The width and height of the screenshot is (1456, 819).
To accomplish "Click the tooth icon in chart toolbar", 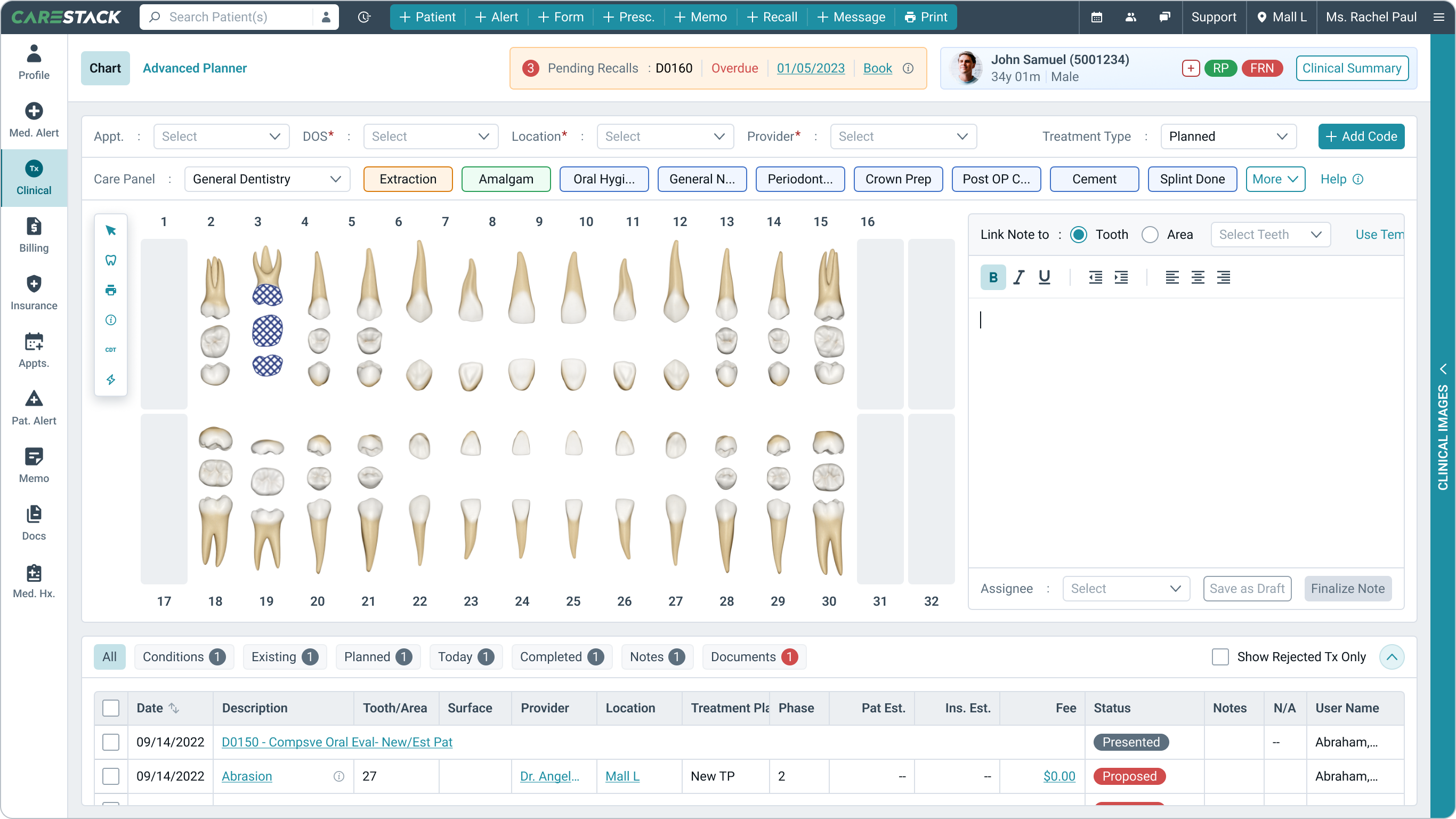I will [x=111, y=260].
